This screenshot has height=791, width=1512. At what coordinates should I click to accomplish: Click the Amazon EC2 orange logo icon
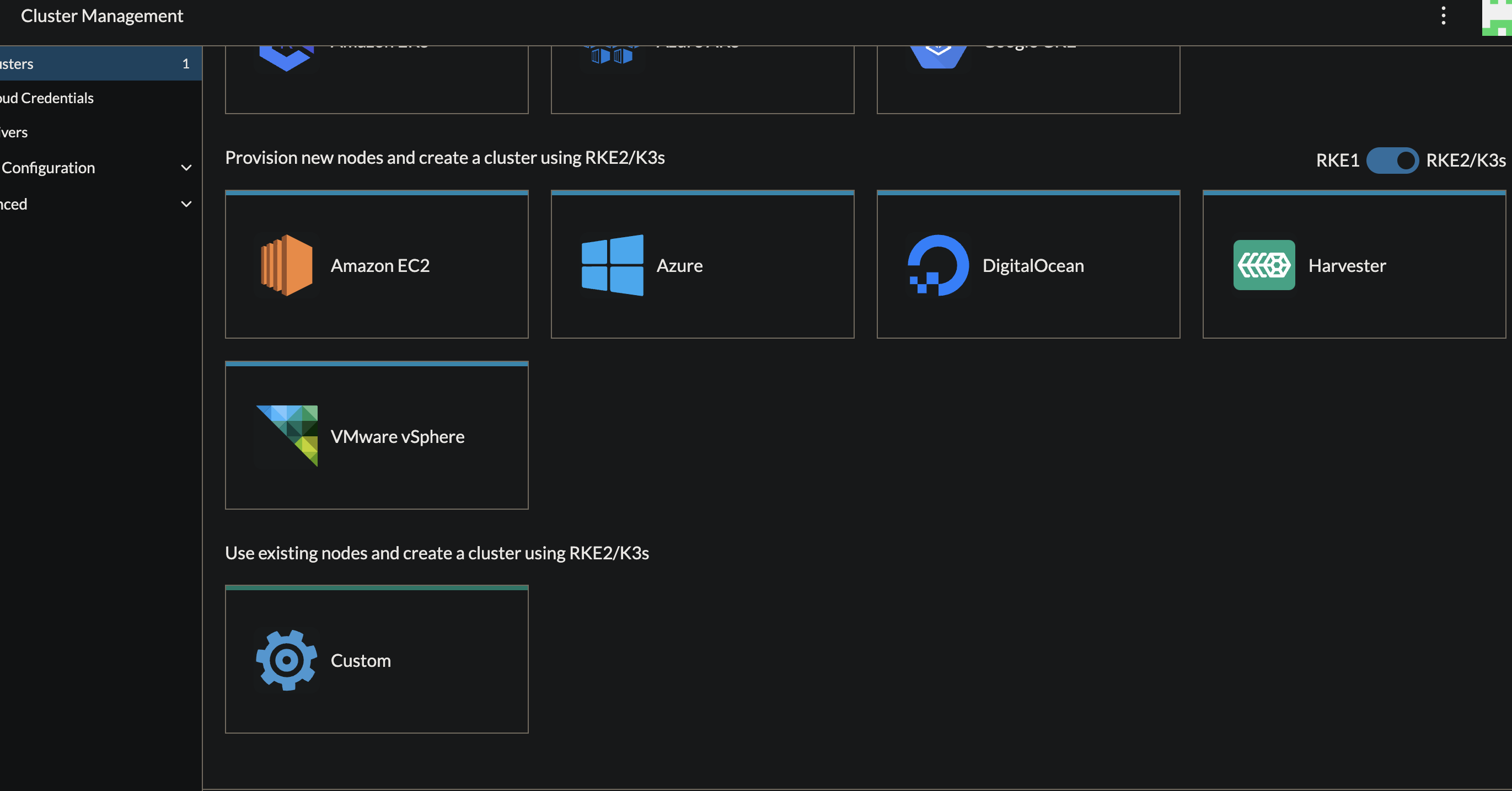click(286, 265)
